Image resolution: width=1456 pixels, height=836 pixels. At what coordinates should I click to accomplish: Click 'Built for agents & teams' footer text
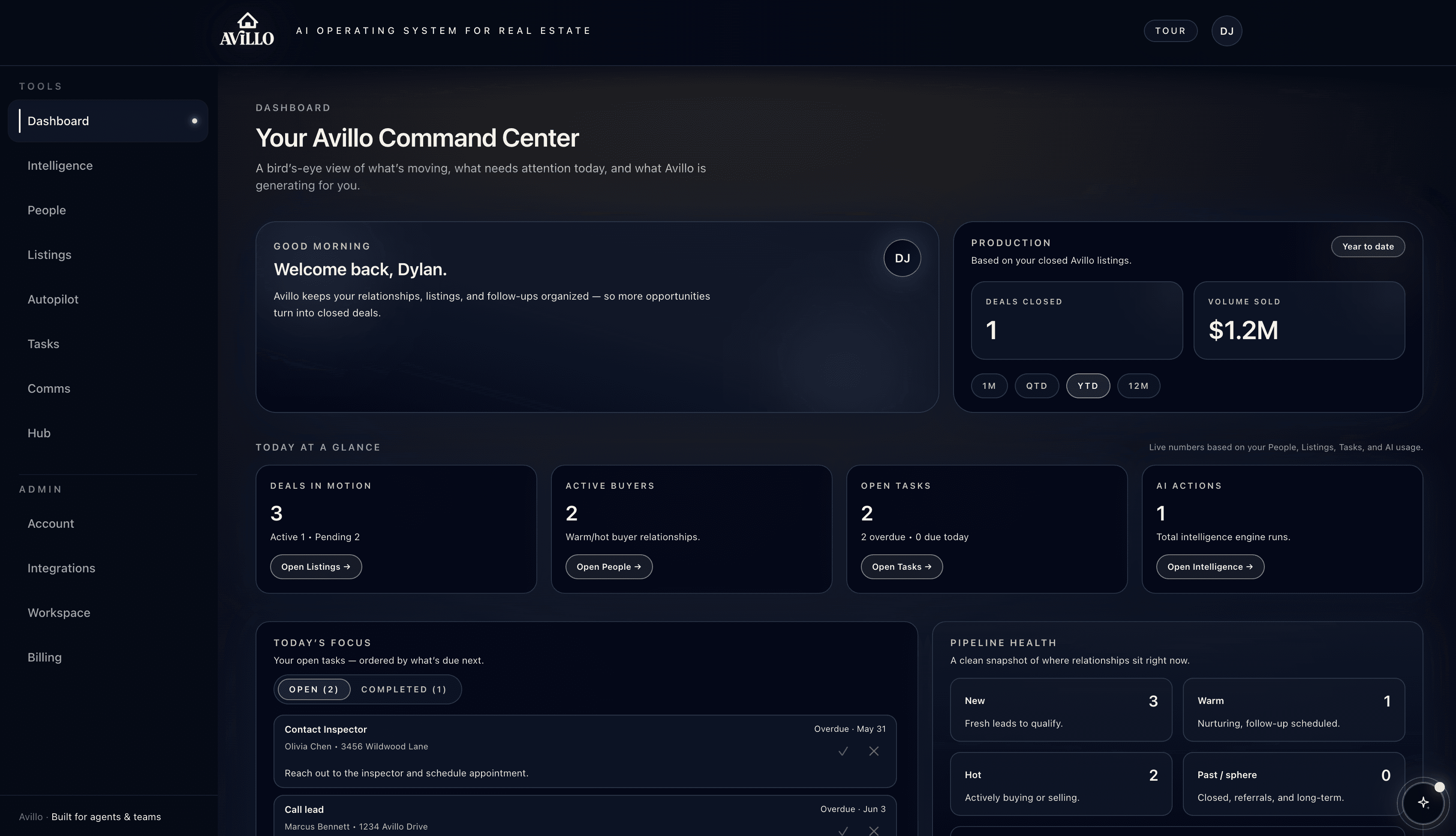[105, 816]
